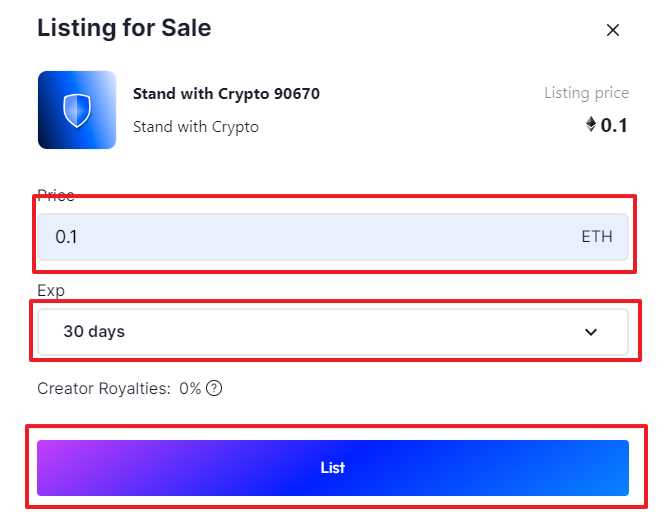Image resolution: width=667 pixels, height=512 pixels.
Task: Open the 30 days expiration dropdown
Action: pos(333,332)
